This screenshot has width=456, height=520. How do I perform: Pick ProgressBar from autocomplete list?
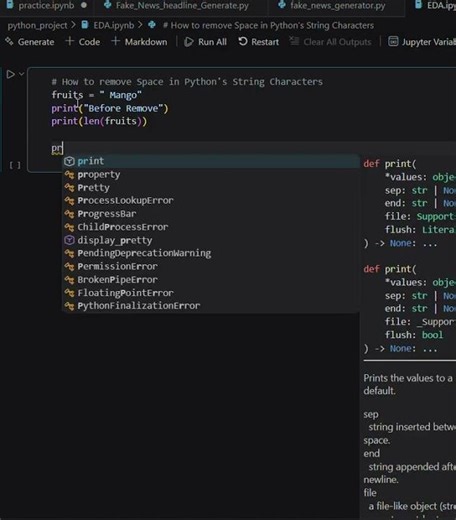(x=211, y=214)
